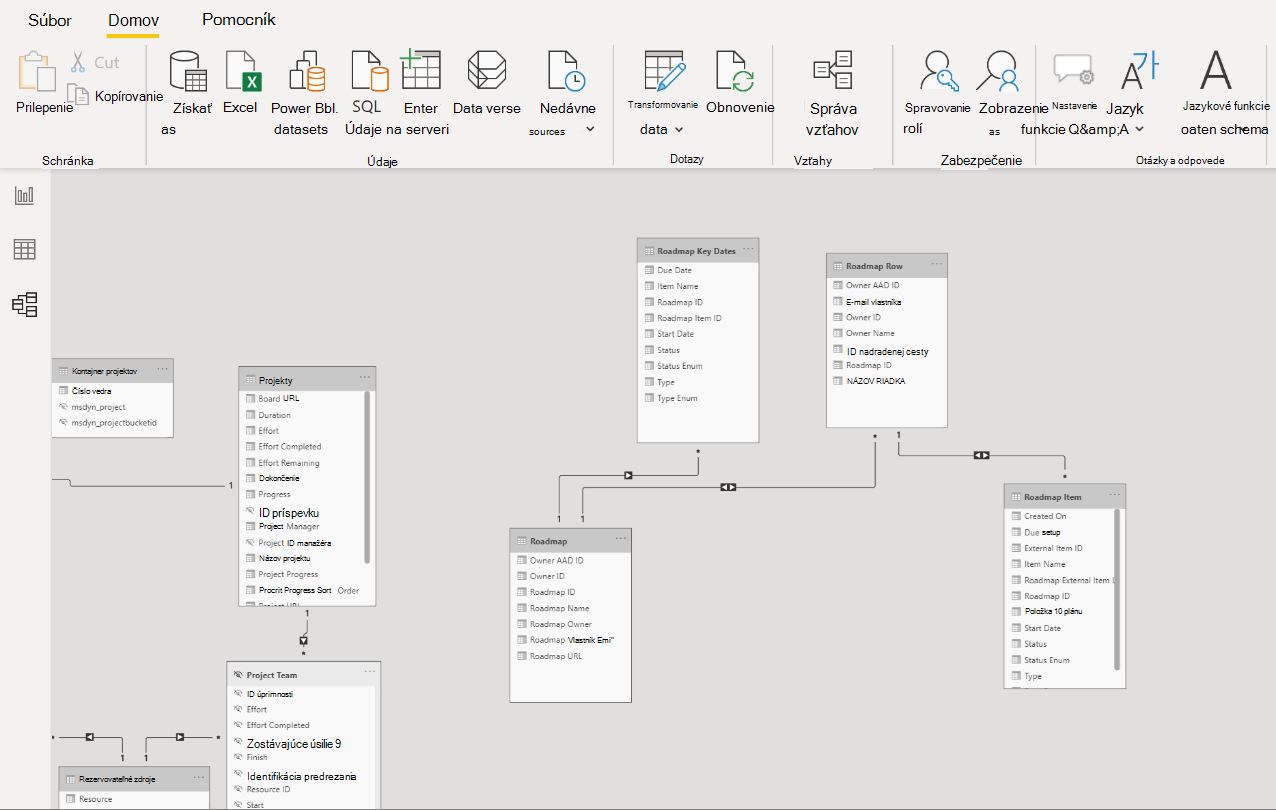Screen dimensions: 1276x810
Task: Click the Jazykové schema icon
Action: pos(1216,70)
